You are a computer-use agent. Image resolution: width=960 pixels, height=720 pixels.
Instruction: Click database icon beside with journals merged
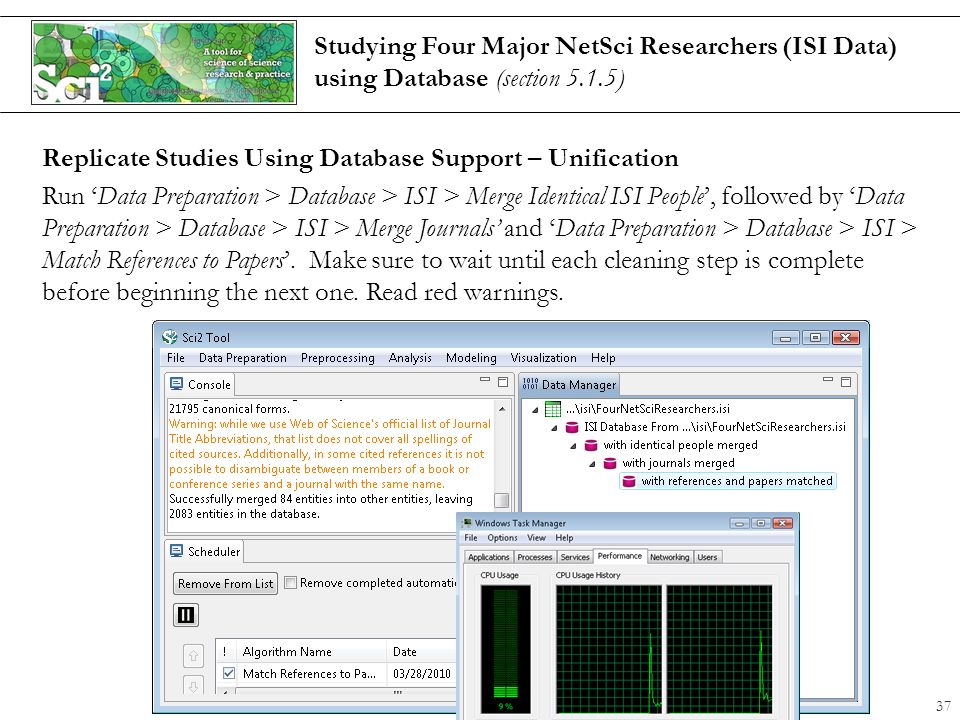coord(610,463)
